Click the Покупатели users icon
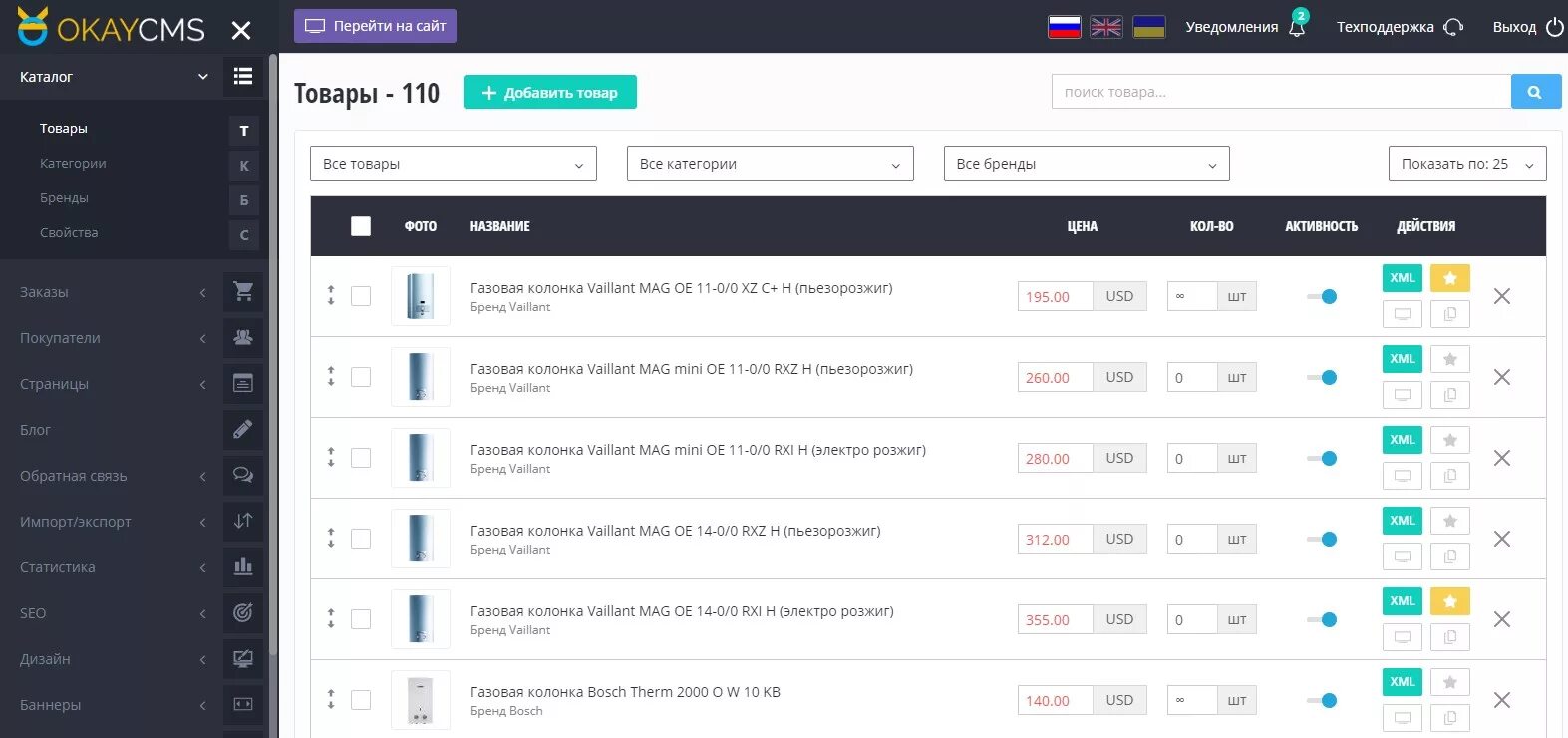1568x738 pixels. click(243, 338)
